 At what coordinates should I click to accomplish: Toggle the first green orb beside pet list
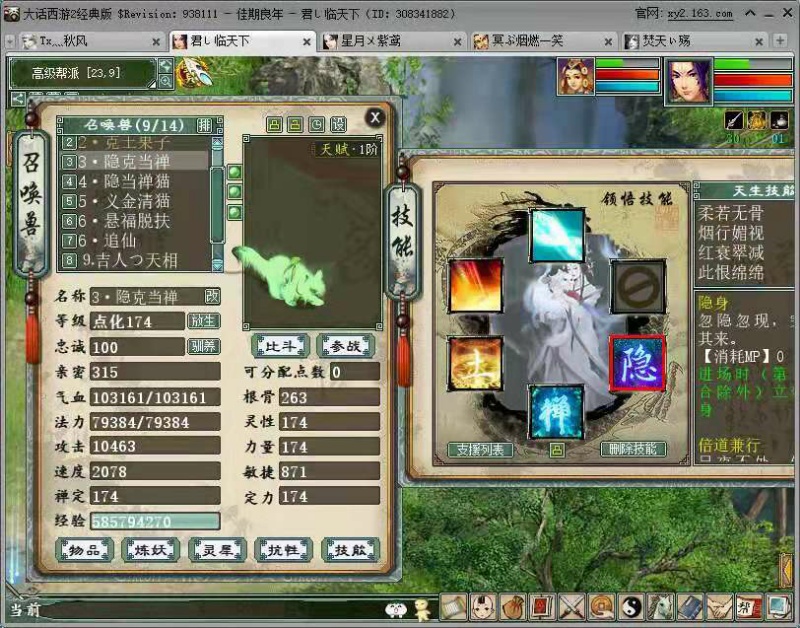235,172
